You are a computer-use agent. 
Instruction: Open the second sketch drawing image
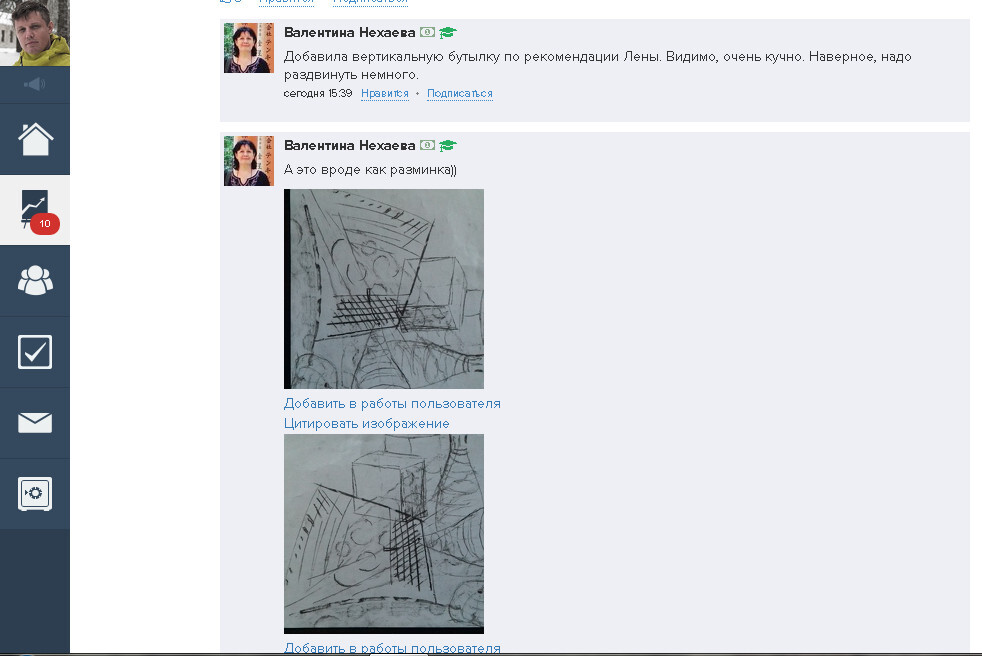384,534
